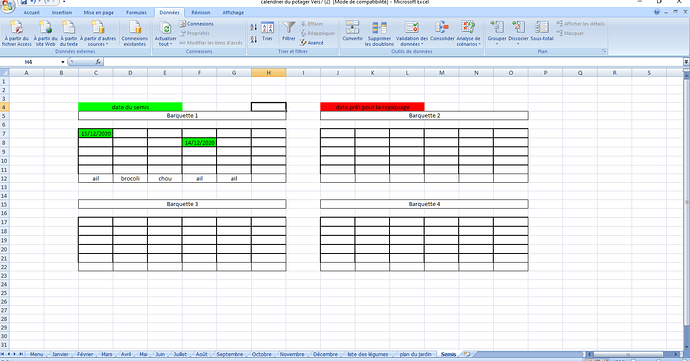
Task: Open Avancé filter options
Action: (x=312, y=43)
